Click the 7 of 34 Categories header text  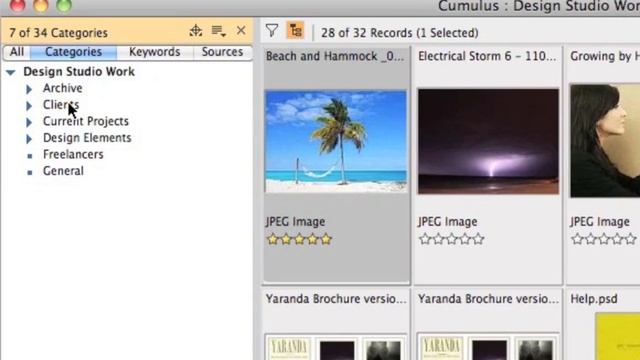pyautogui.click(x=58, y=33)
